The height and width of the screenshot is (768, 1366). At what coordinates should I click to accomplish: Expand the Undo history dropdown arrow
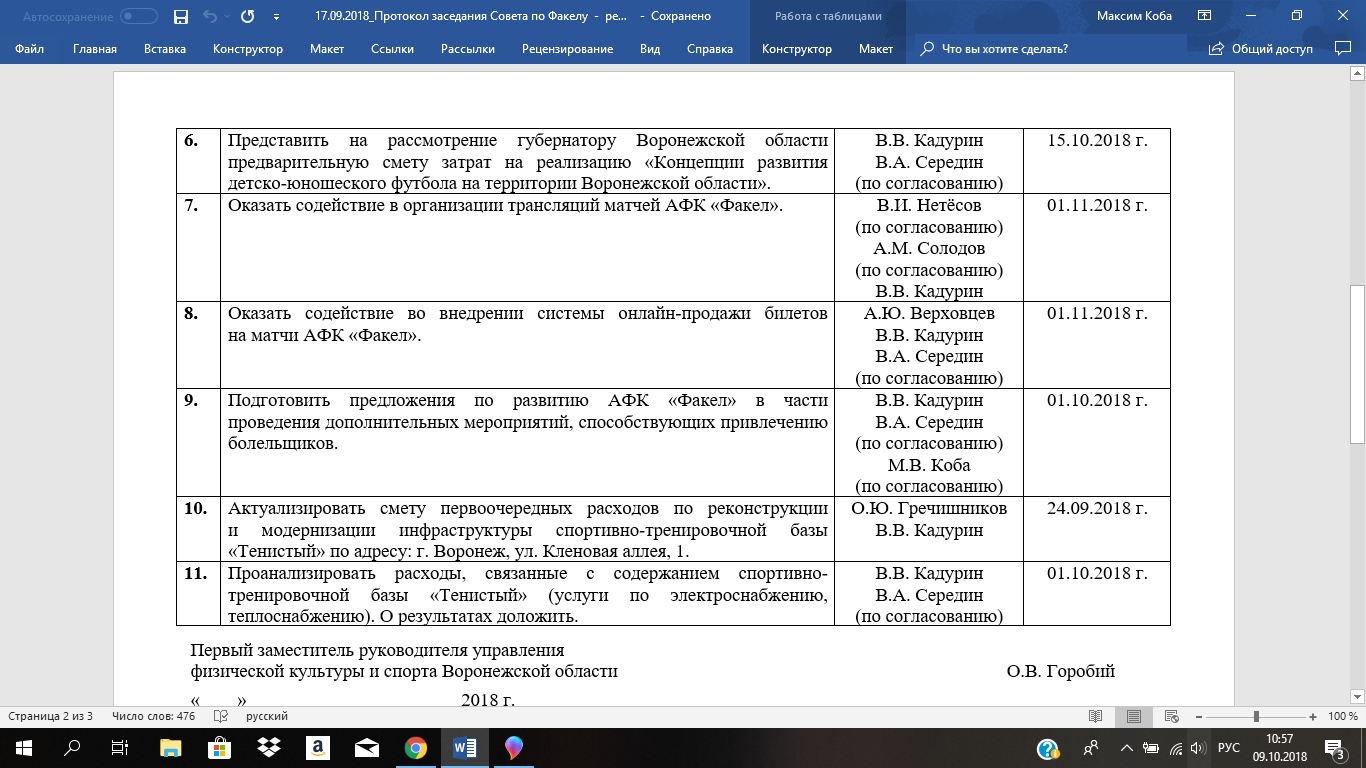click(x=226, y=17)
